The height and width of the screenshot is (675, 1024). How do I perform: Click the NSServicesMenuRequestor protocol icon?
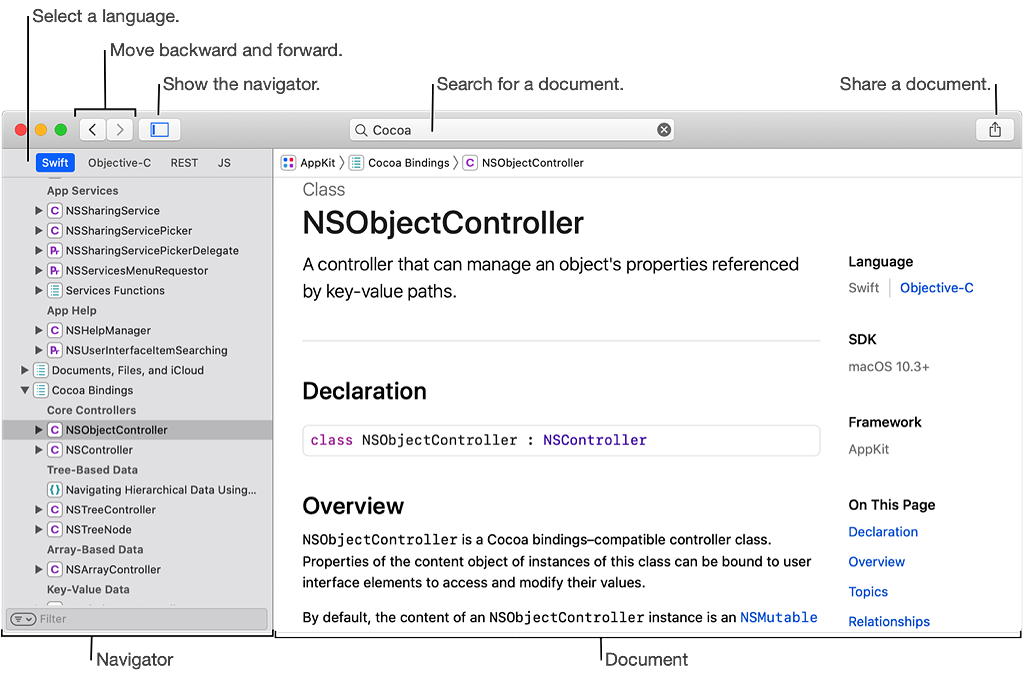55,271
